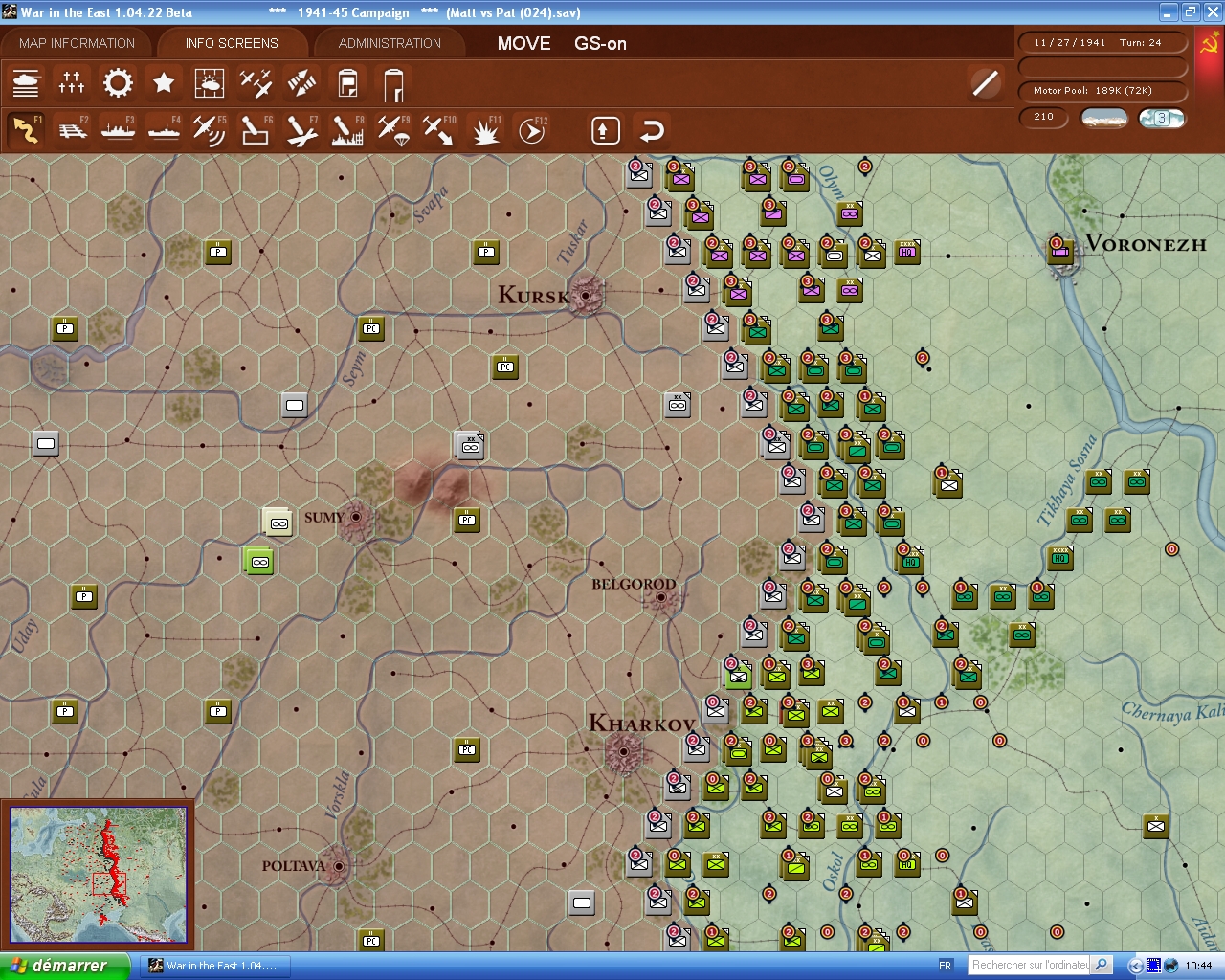This screenshot has width=1225, height=980.
Task: Click the cloudy weather indicator showing 3
Action: (x=1162, y=118)
